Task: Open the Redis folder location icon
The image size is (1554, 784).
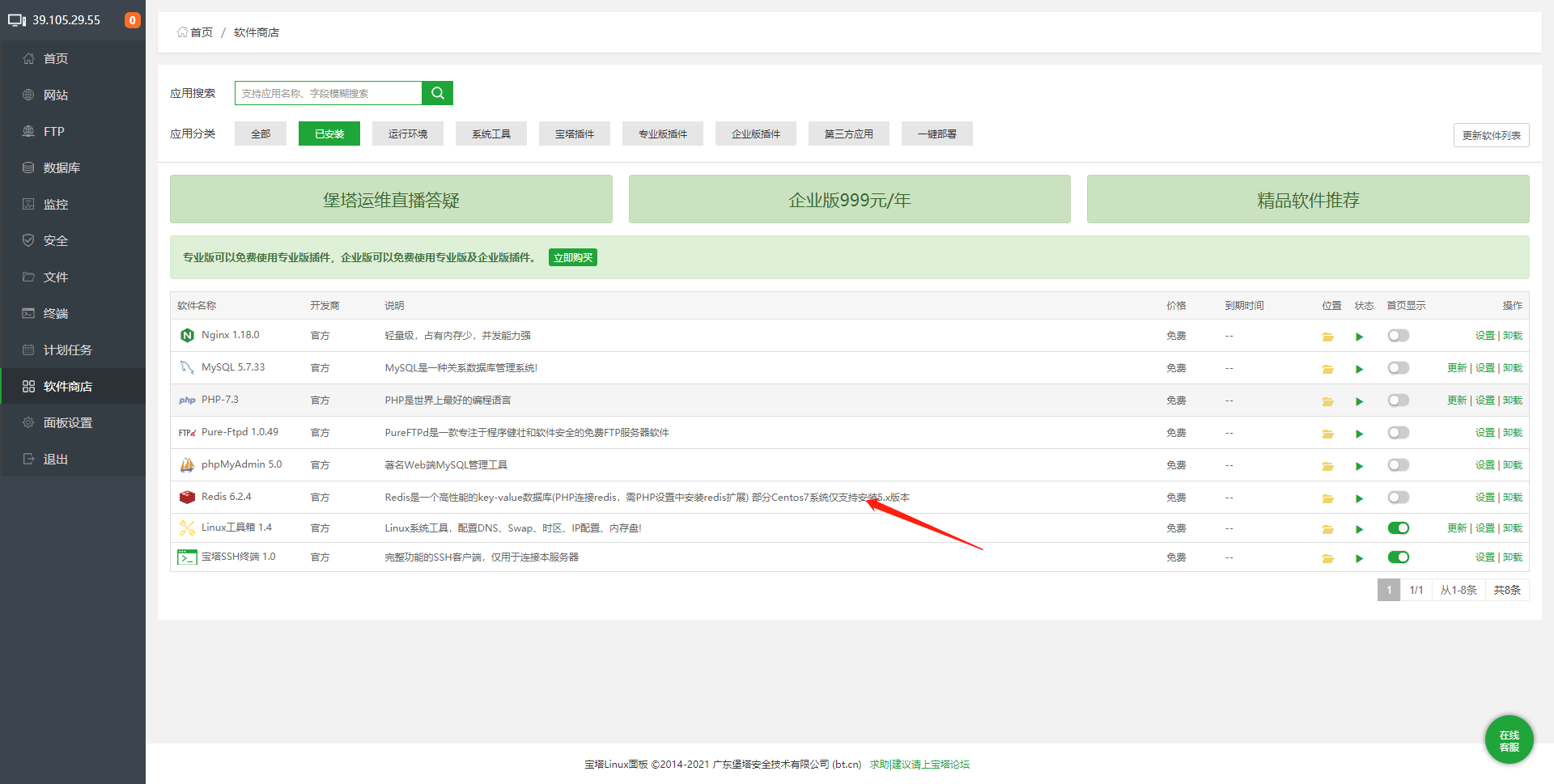Action: (1327, 498)
